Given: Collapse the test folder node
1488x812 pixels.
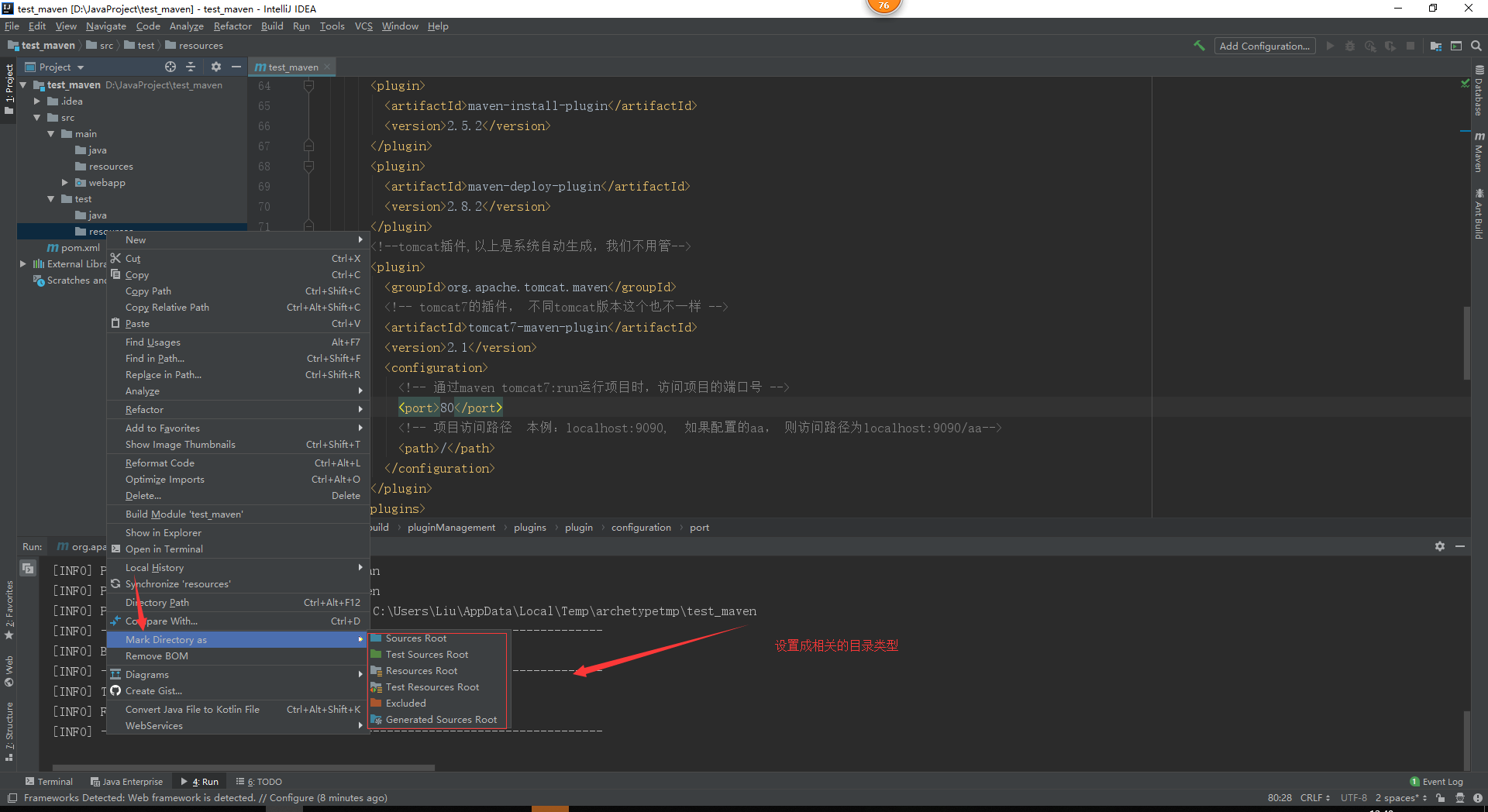Looking at the screenshot, I should (x=51, y=199).
